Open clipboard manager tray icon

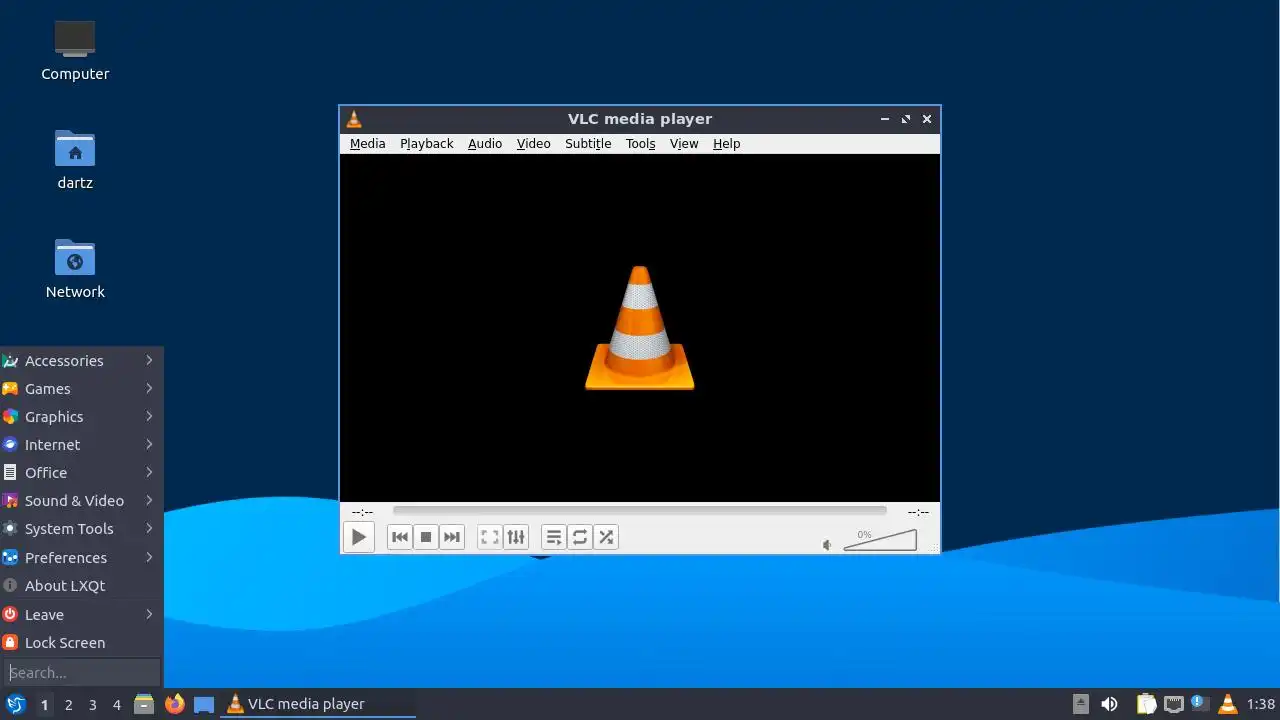[x=1146, y=704]
